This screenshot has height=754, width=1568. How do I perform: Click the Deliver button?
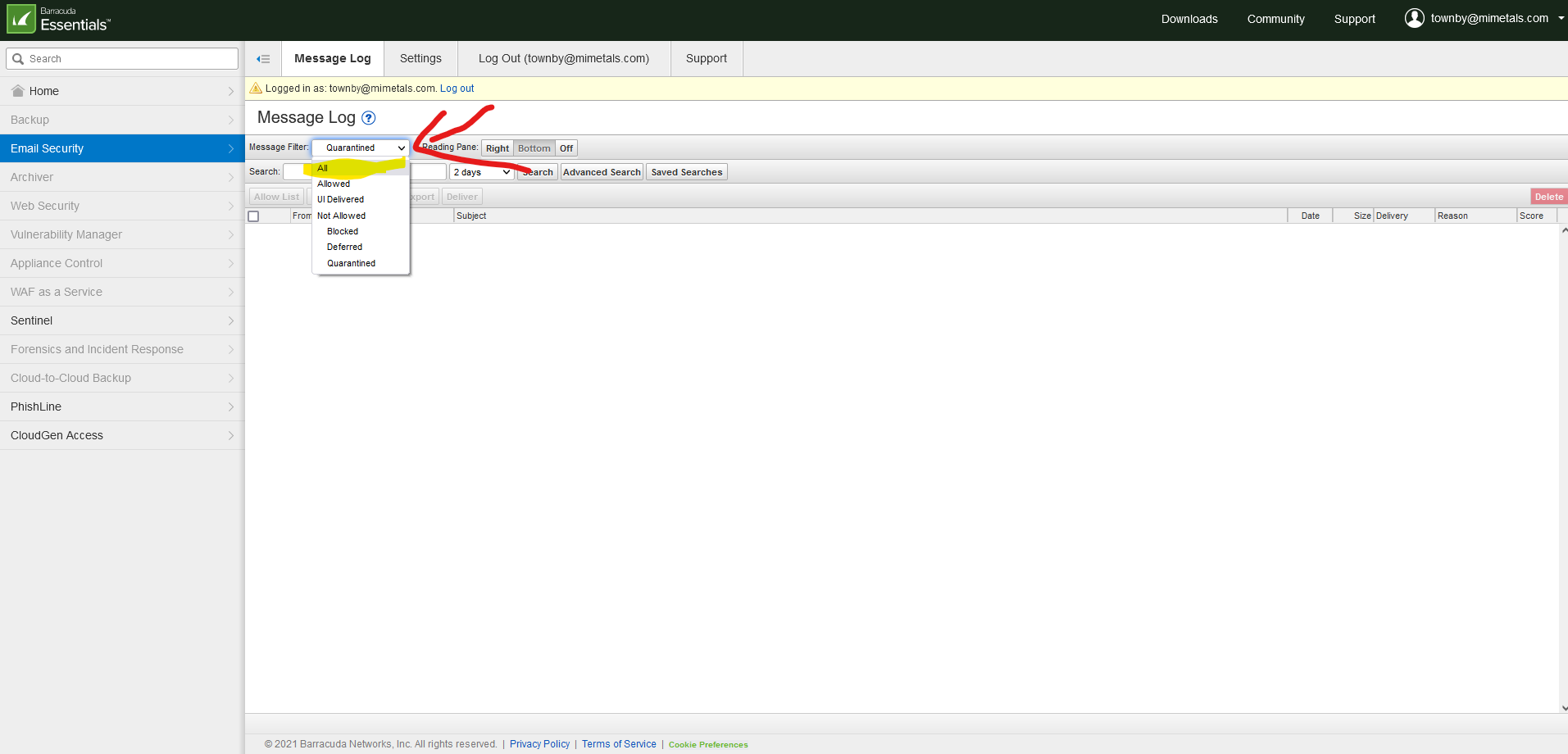[x=462, y=197]
